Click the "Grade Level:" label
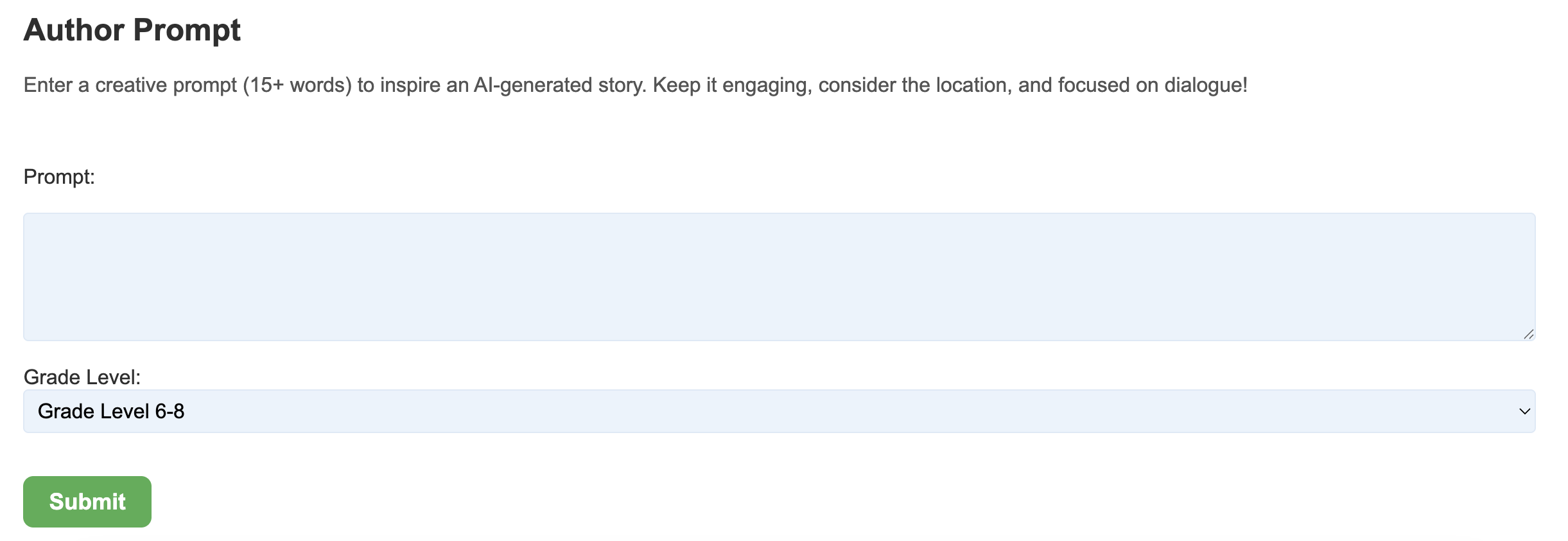The image size is (1568, 541). tap(82, 377)
